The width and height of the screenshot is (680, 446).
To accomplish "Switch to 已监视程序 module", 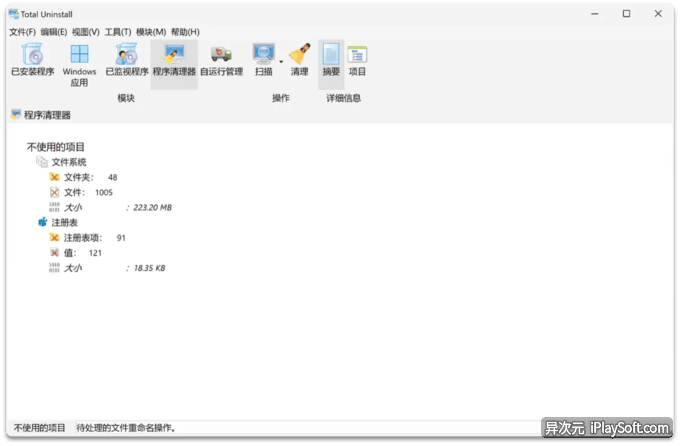I will point(127,60).
